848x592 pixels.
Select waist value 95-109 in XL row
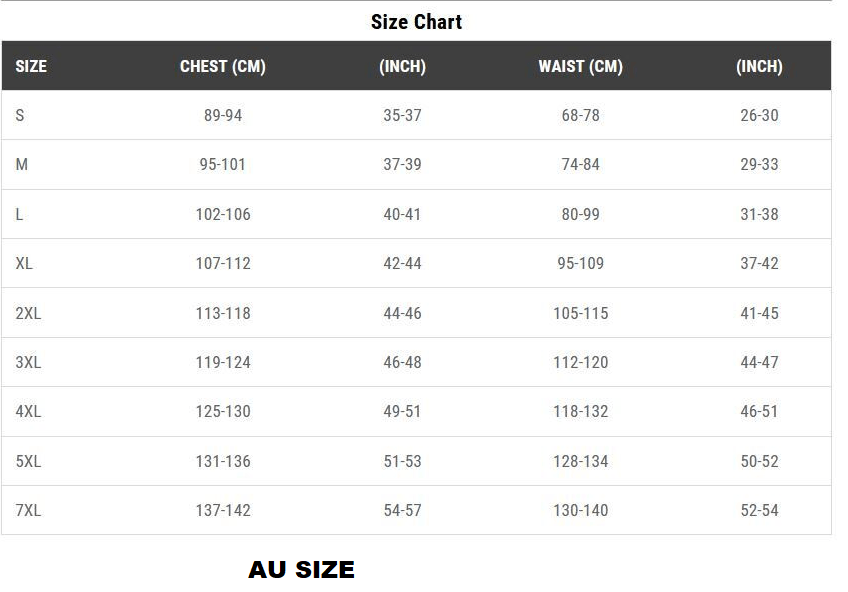tap(580, 264)
